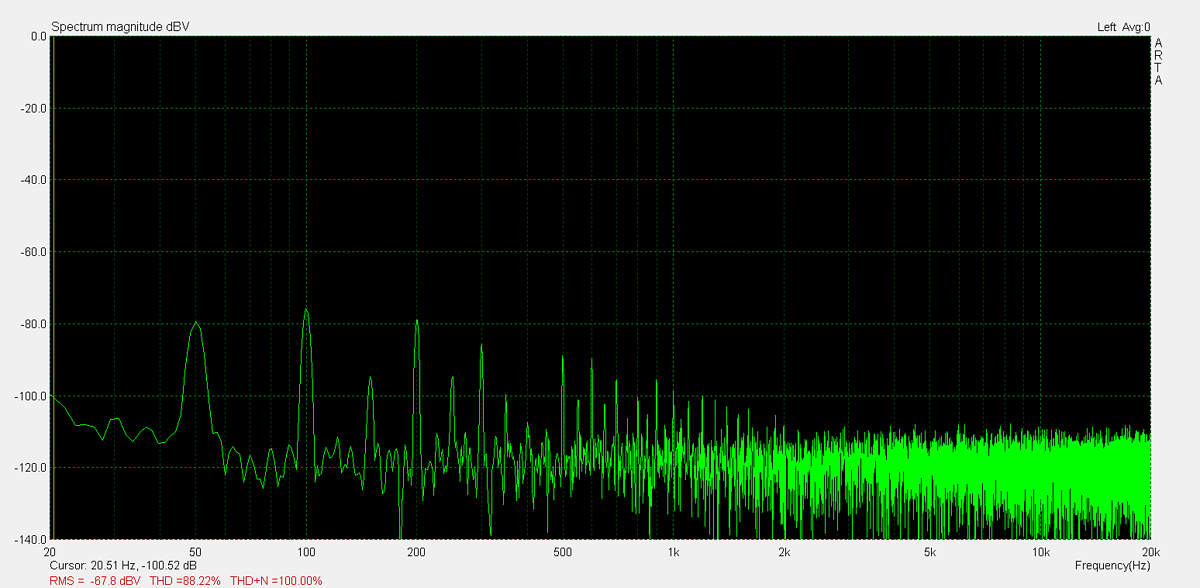
Task: Click the 200 Hz harmonic peak
Action: pyautogui.click(x=417, y=321)
